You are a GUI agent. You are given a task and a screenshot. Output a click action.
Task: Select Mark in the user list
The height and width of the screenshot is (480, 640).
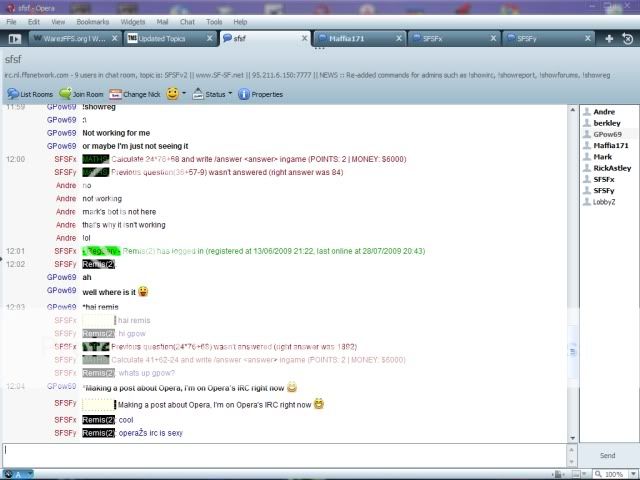click(602, 157)
